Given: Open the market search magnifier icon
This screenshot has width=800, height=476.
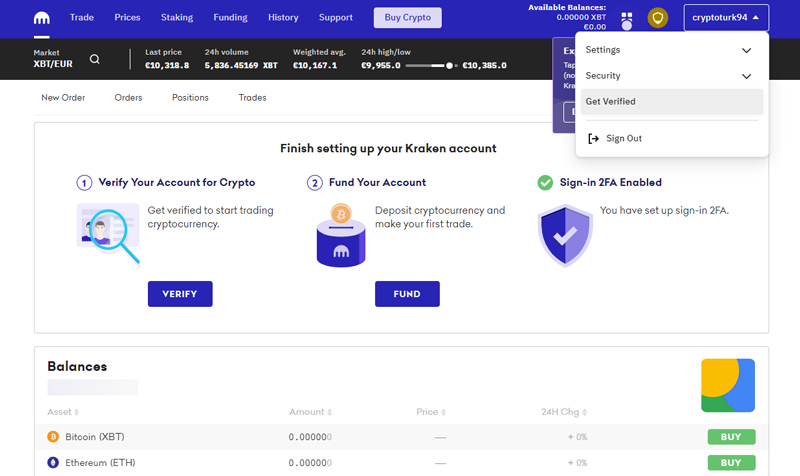Looking at the screenshot, I should (x=94, y=59).
